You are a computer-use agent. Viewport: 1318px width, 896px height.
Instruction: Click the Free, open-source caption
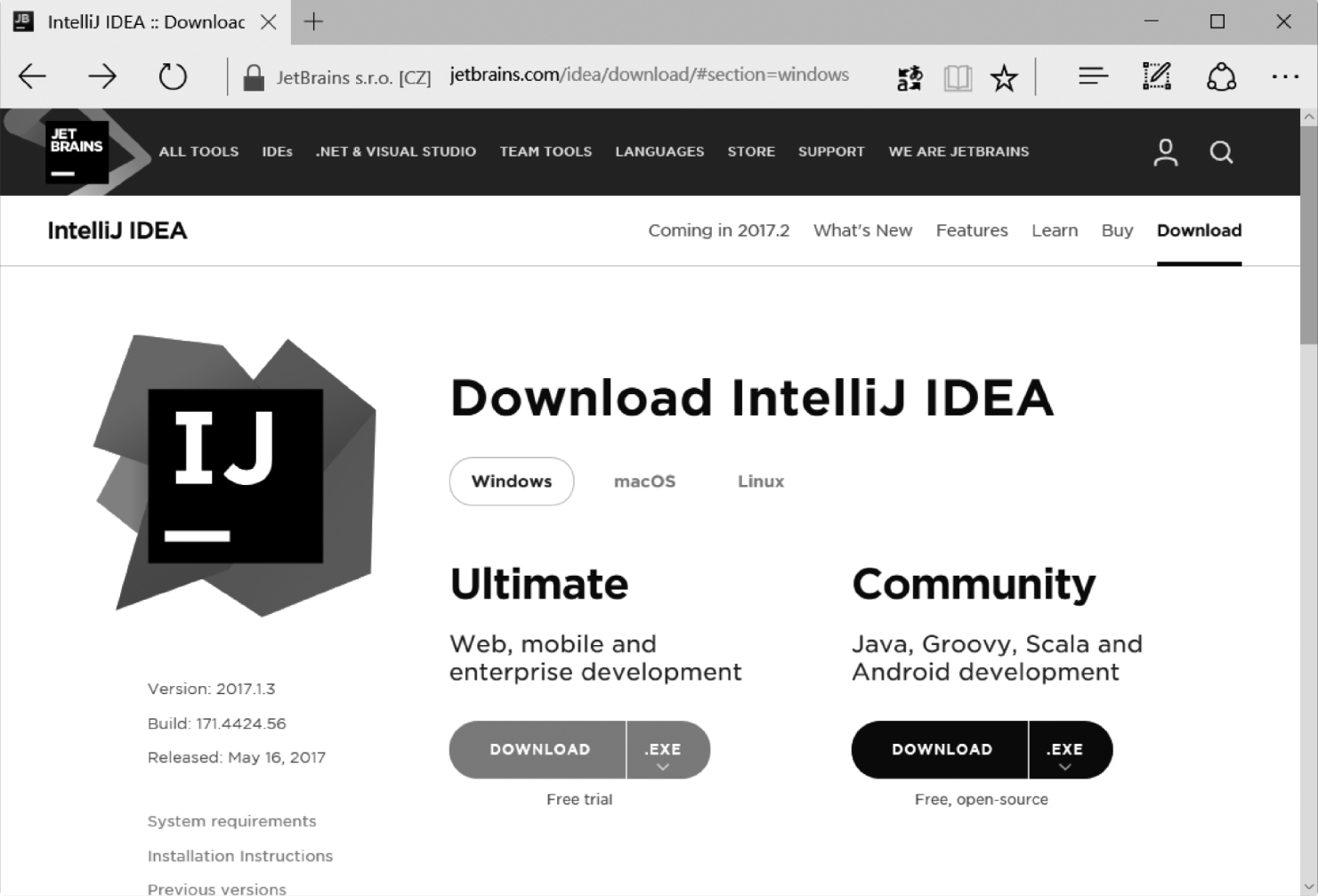pyautogui.click(x=982, y=799)
